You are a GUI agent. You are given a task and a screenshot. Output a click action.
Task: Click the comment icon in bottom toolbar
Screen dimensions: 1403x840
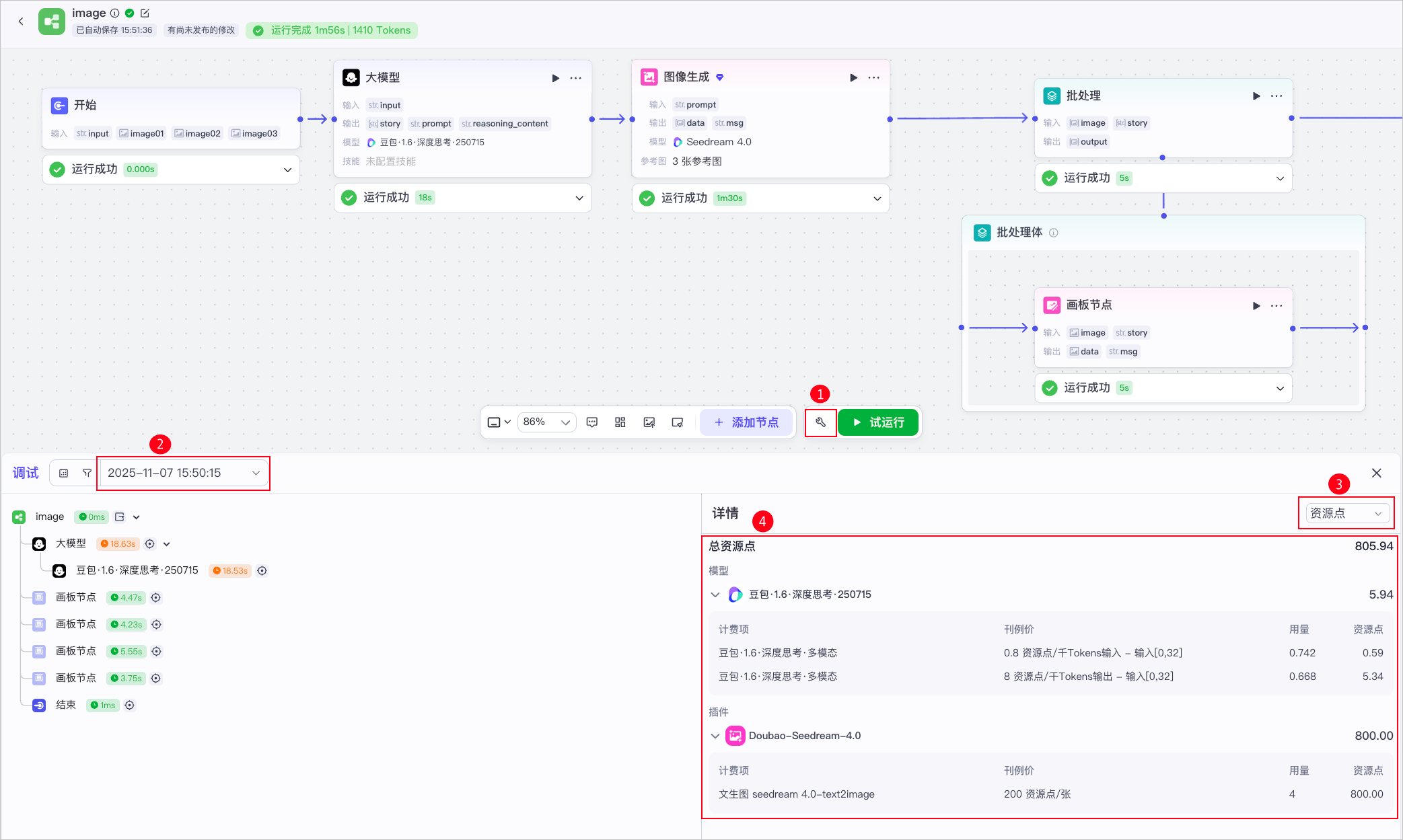tap(592, 422)
